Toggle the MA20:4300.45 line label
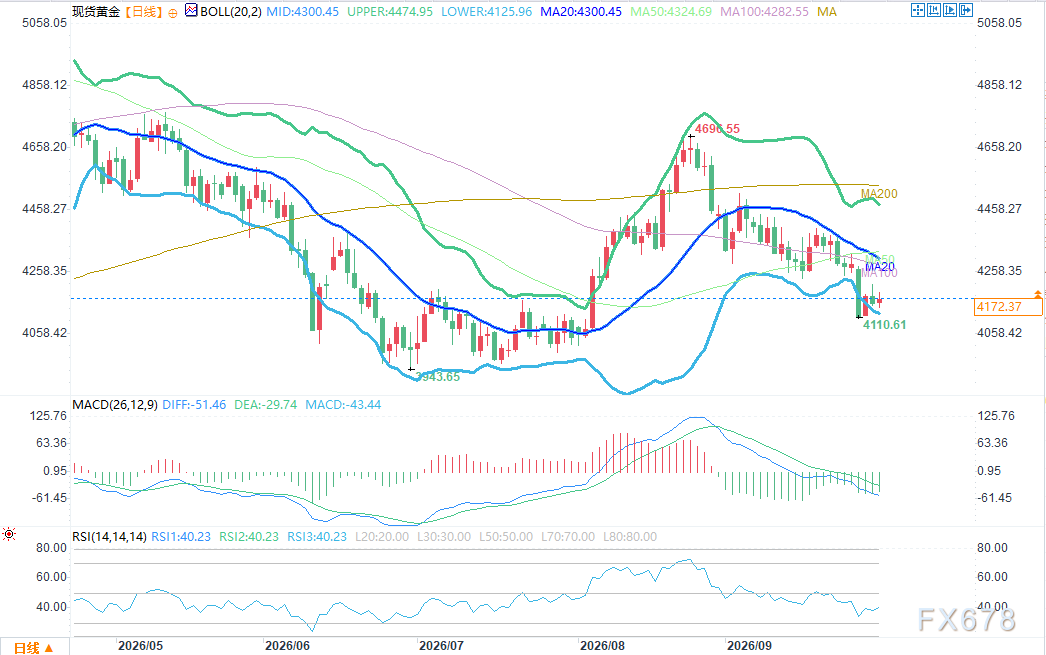1046x655 pixels. pos(580,11)
